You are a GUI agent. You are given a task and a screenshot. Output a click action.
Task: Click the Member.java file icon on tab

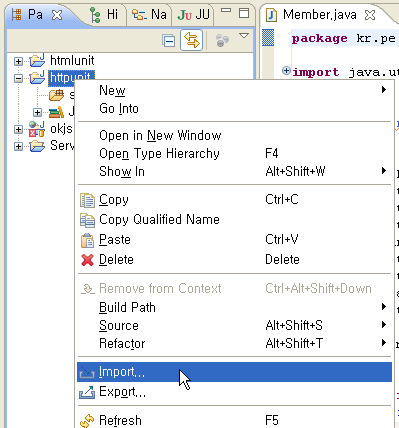pyautogui.click(x=272, y=15)
